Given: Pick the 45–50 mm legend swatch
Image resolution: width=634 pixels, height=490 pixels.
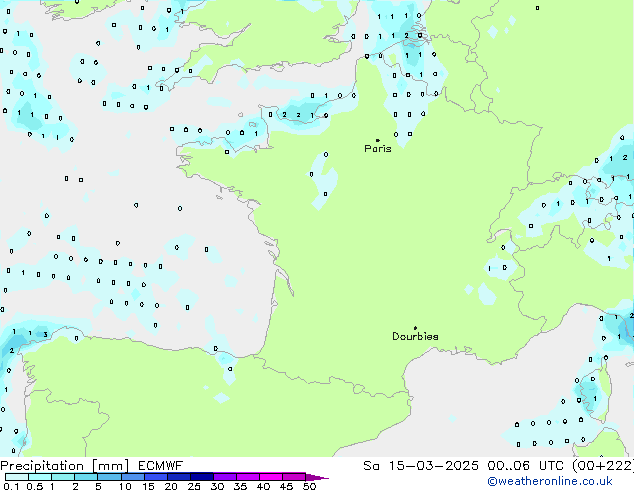Looking at the screenshot, I should (294, 477).
